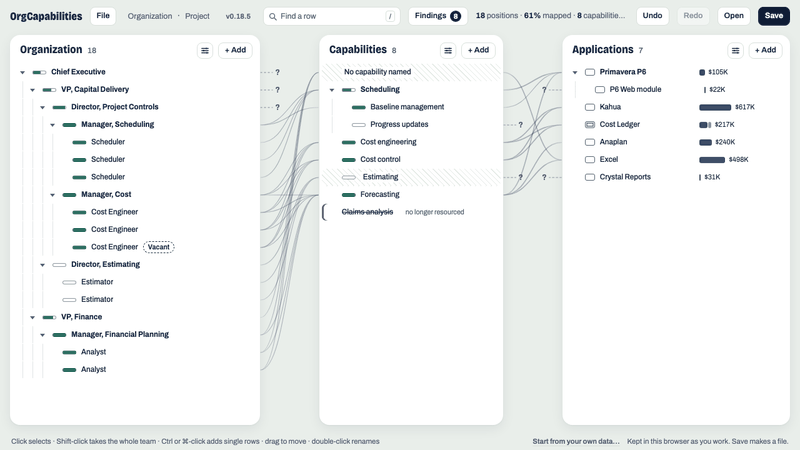Screen dimensions: 800x450
Task: Click the Kahua box icon
Action: click(590, 107)
